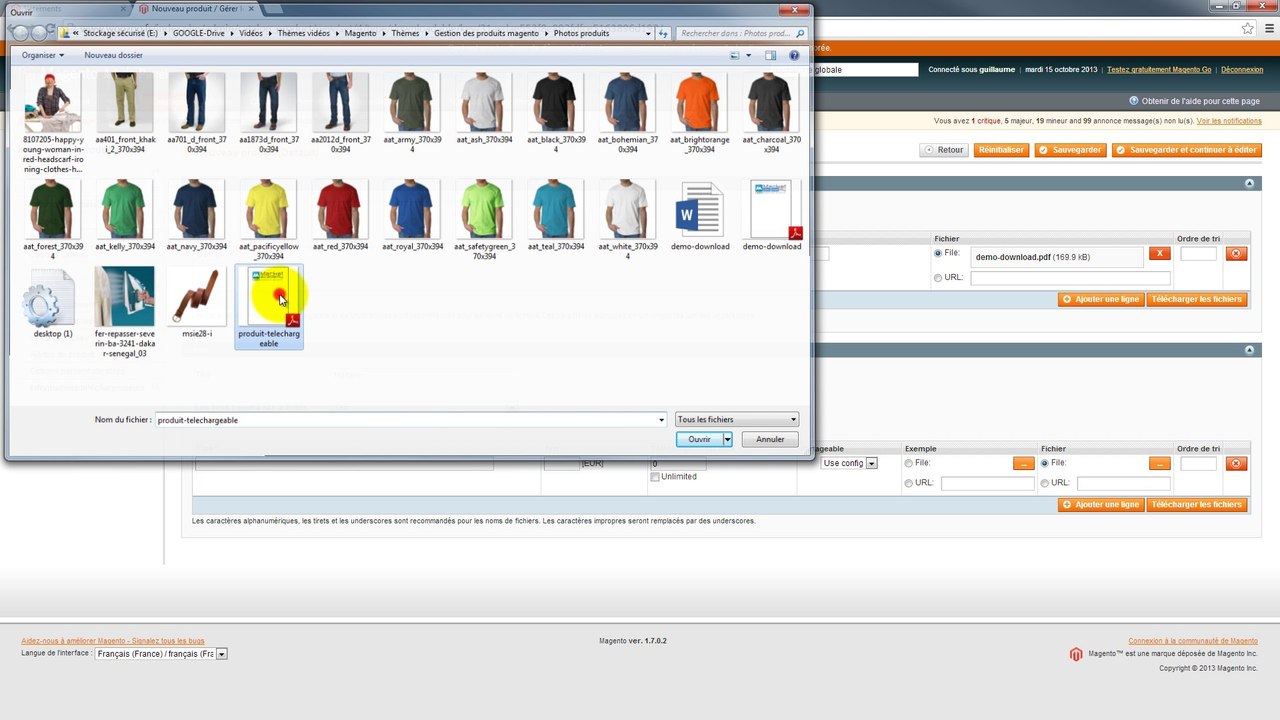Click the Réinitialiser button
This screenshot has width=1280, height=720.
1001,150
